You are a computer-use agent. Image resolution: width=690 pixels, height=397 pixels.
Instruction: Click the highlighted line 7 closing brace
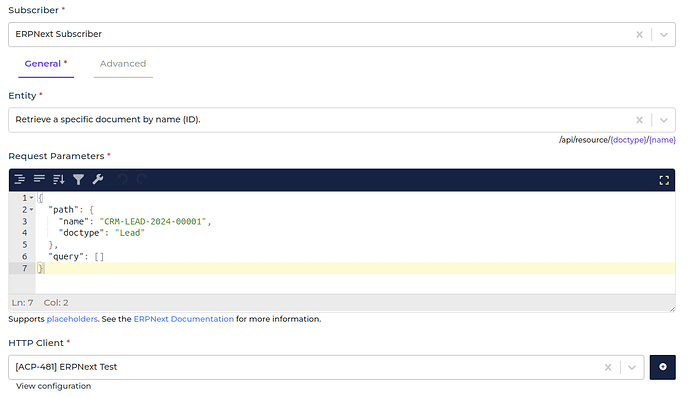coord(40,268)
